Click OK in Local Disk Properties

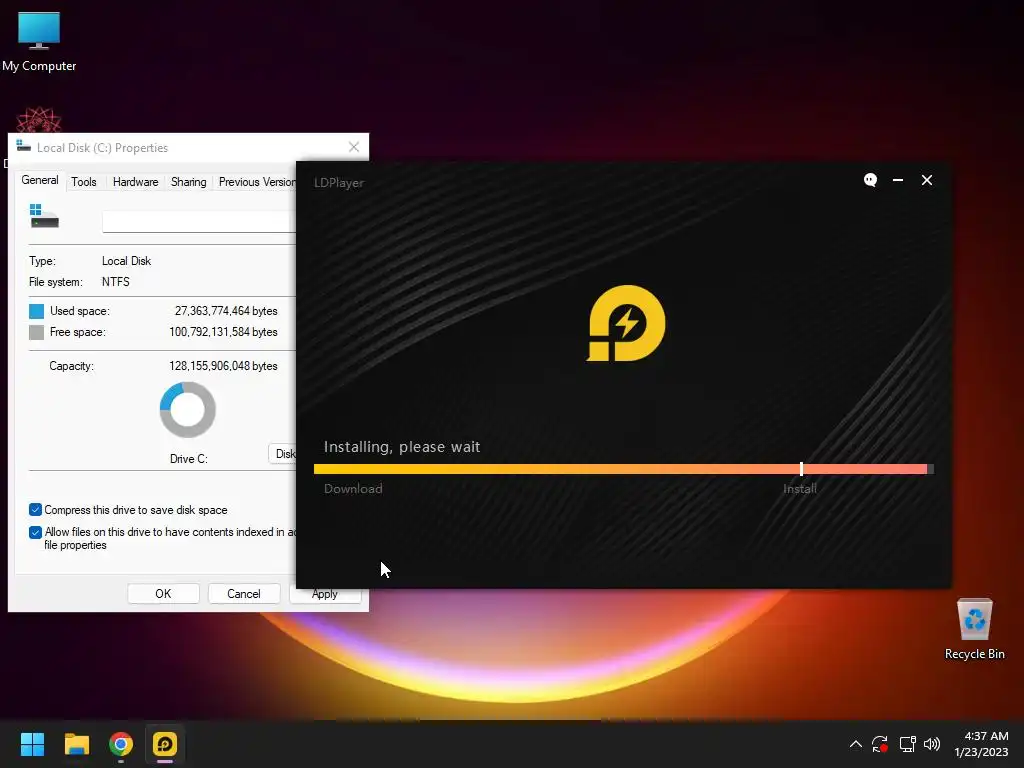point(163,594)
